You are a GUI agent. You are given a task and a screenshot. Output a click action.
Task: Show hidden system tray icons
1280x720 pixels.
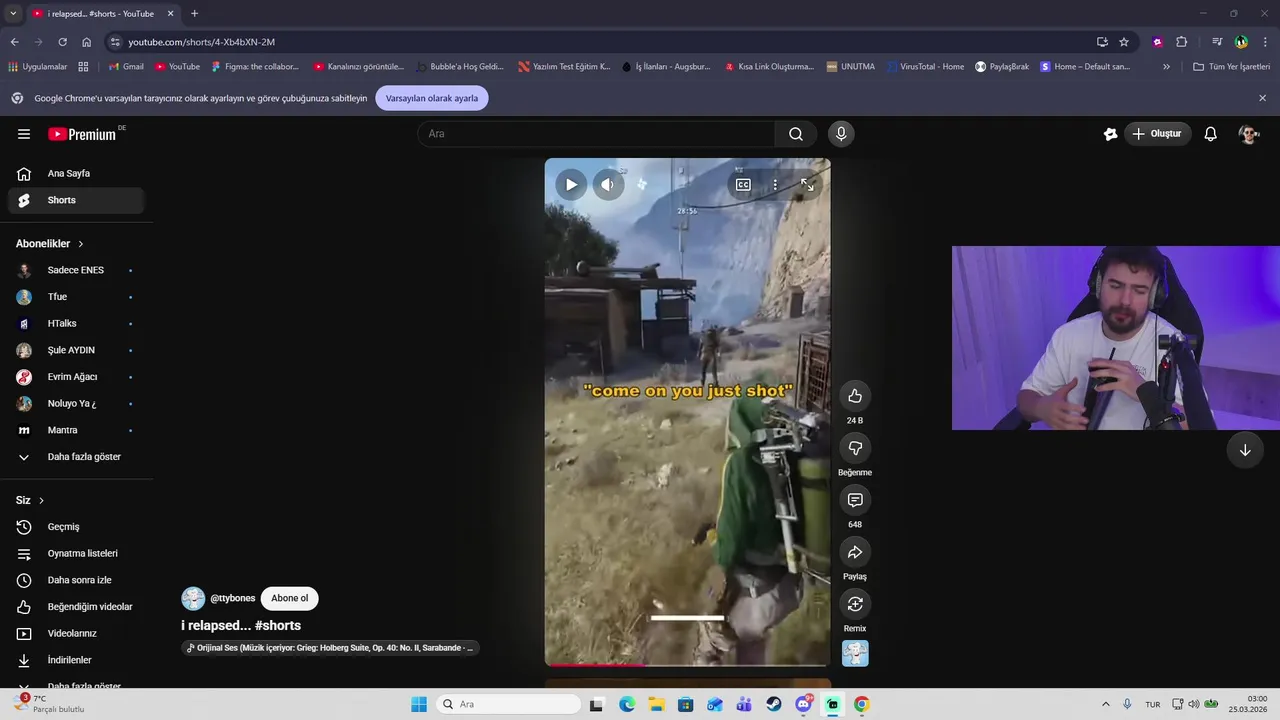click(1105, 704)
